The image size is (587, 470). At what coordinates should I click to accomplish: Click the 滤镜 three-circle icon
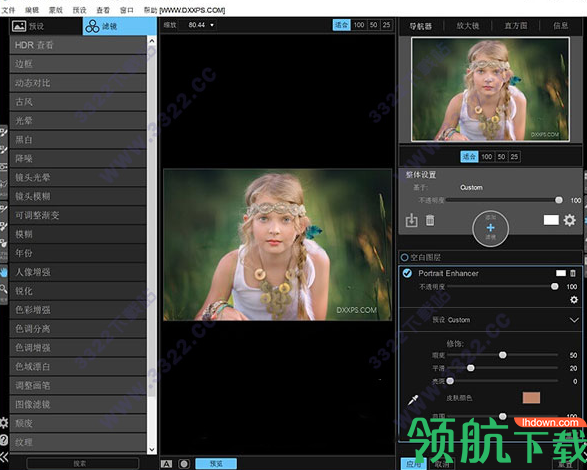pos(92,26)
